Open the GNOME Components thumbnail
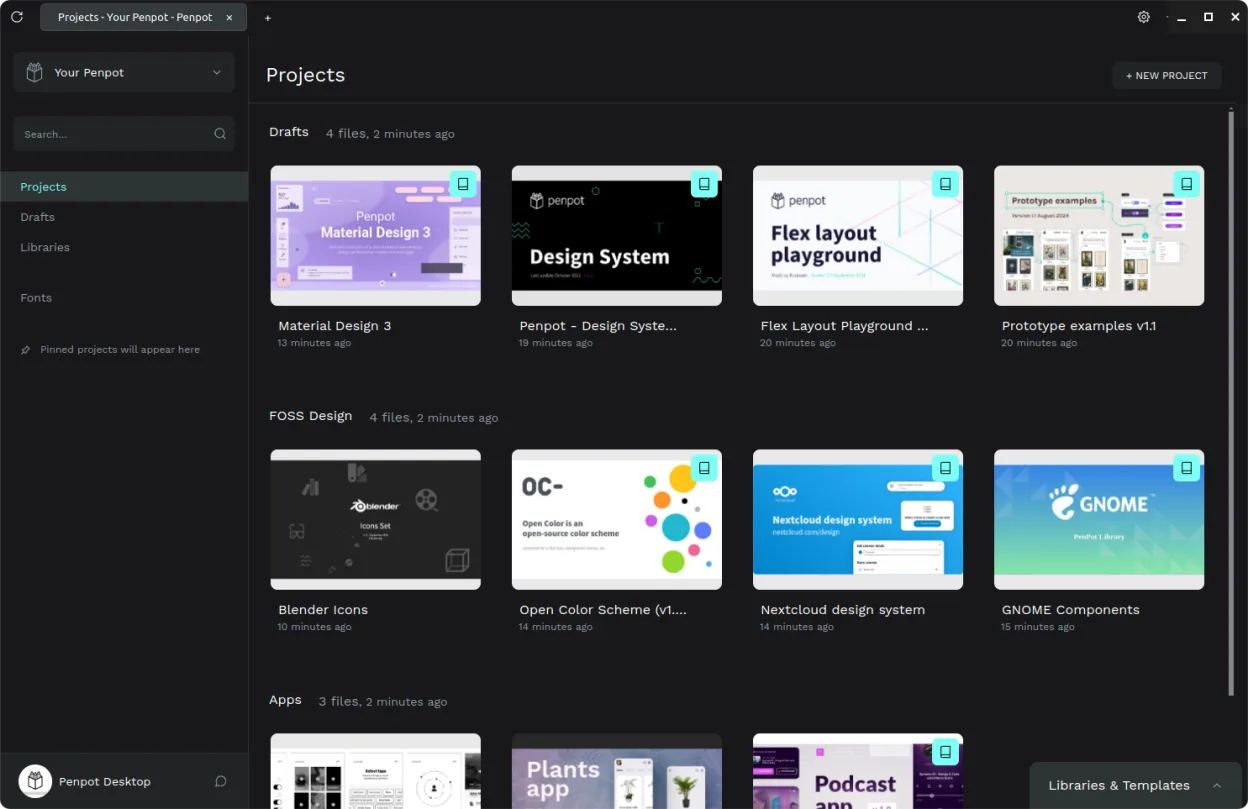The image size is (1248, 809). [1099, 520]
